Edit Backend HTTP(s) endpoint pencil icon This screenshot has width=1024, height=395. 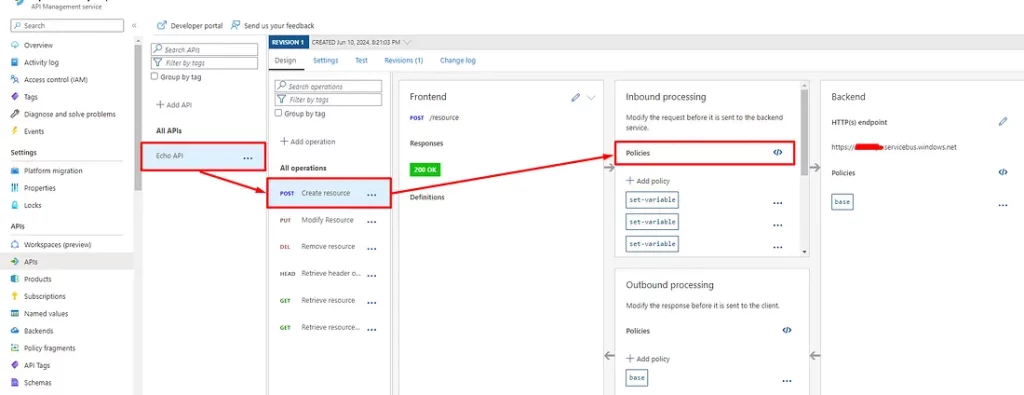[x=1002, y=121]
